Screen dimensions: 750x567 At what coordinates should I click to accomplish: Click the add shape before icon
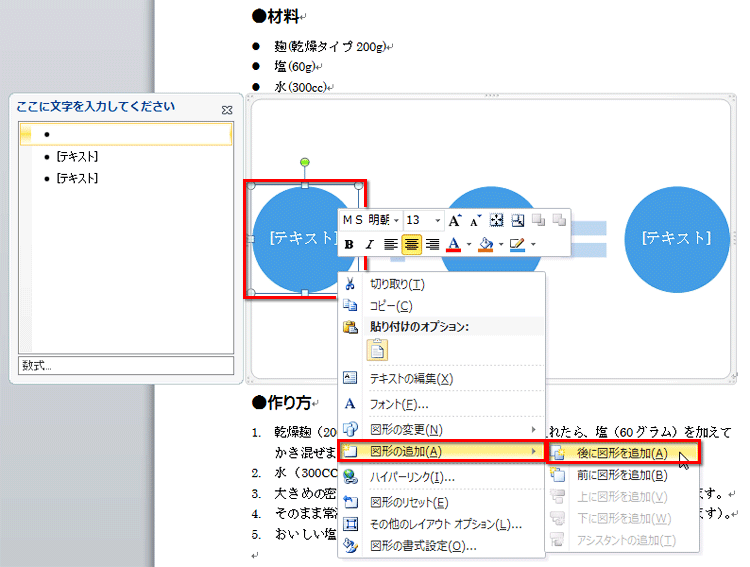pyautogui.click(x=558, y=475)
